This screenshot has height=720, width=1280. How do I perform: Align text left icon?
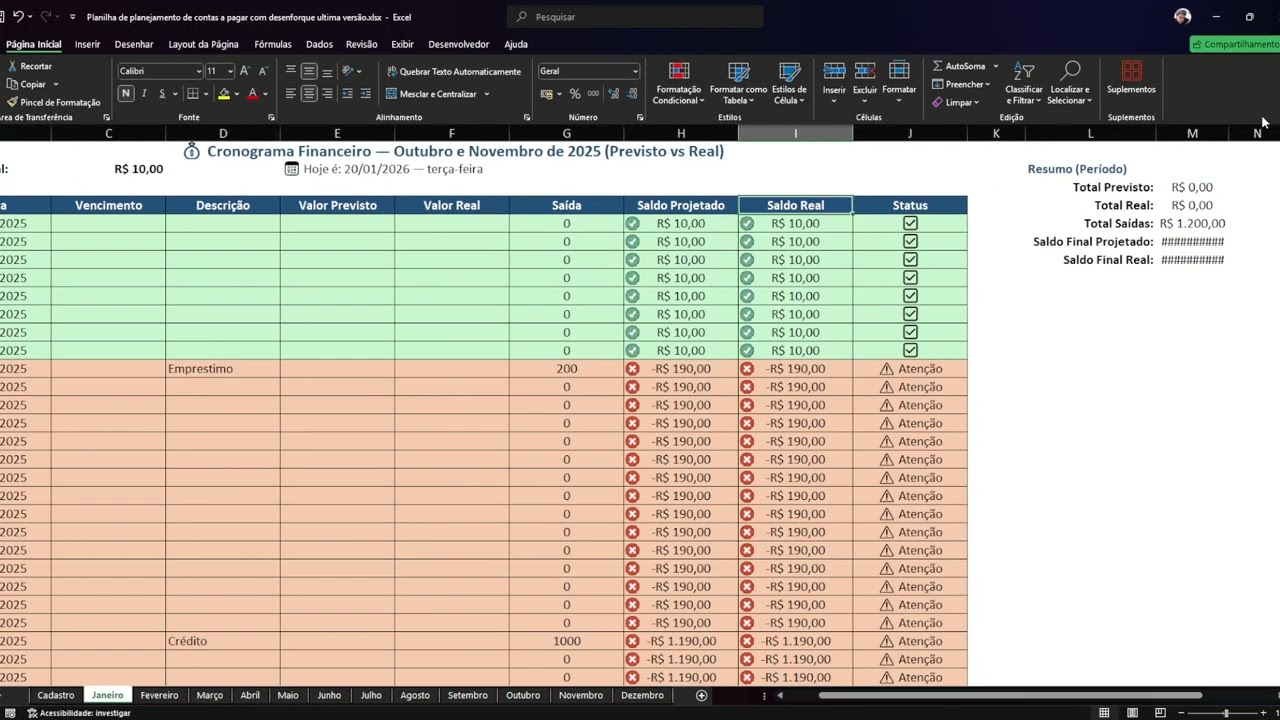(291, 94)
